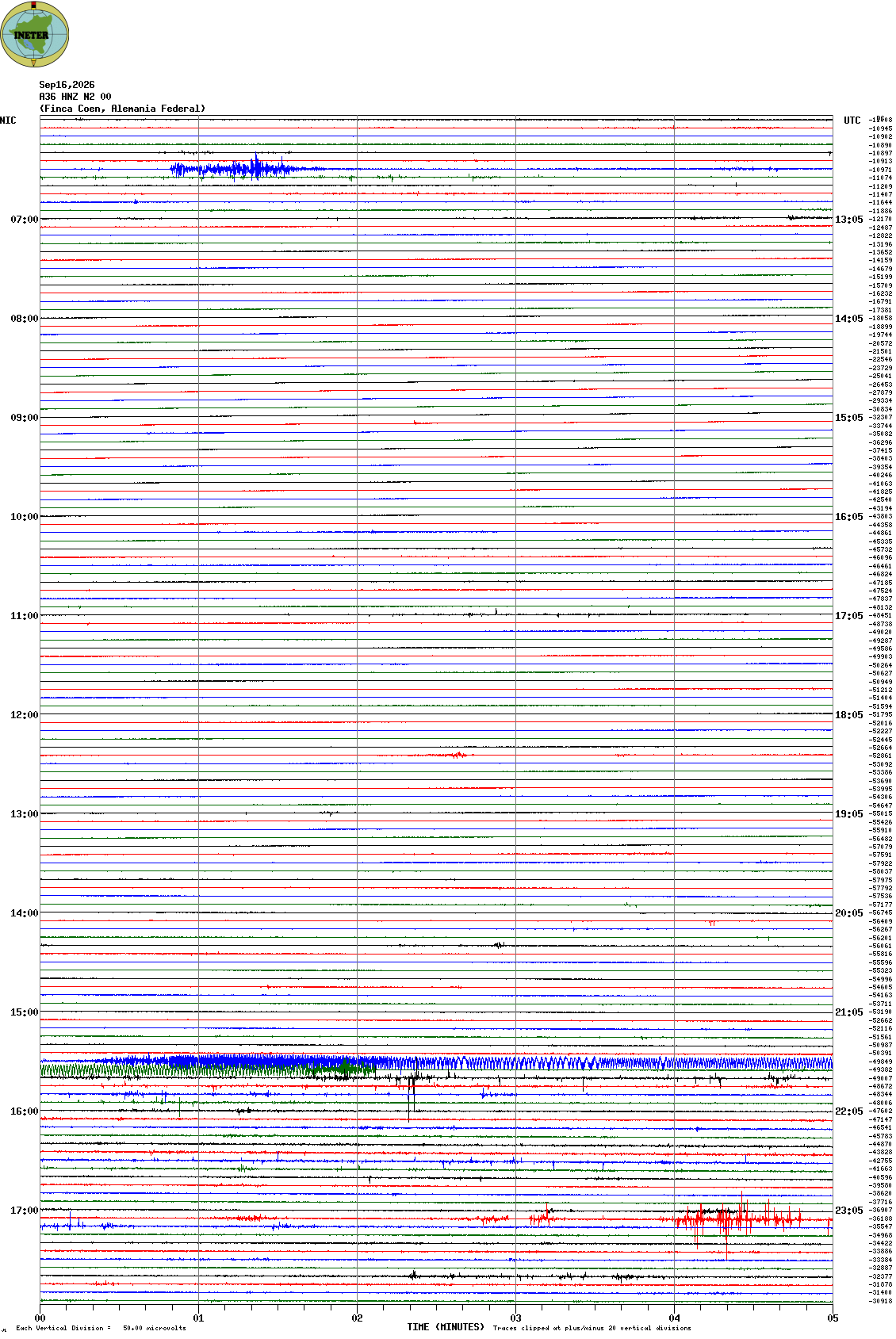The width and height of the screenshot is (896, 1339).
Task: Click the 04 minute axis tick label
Action: point(674,1318)
